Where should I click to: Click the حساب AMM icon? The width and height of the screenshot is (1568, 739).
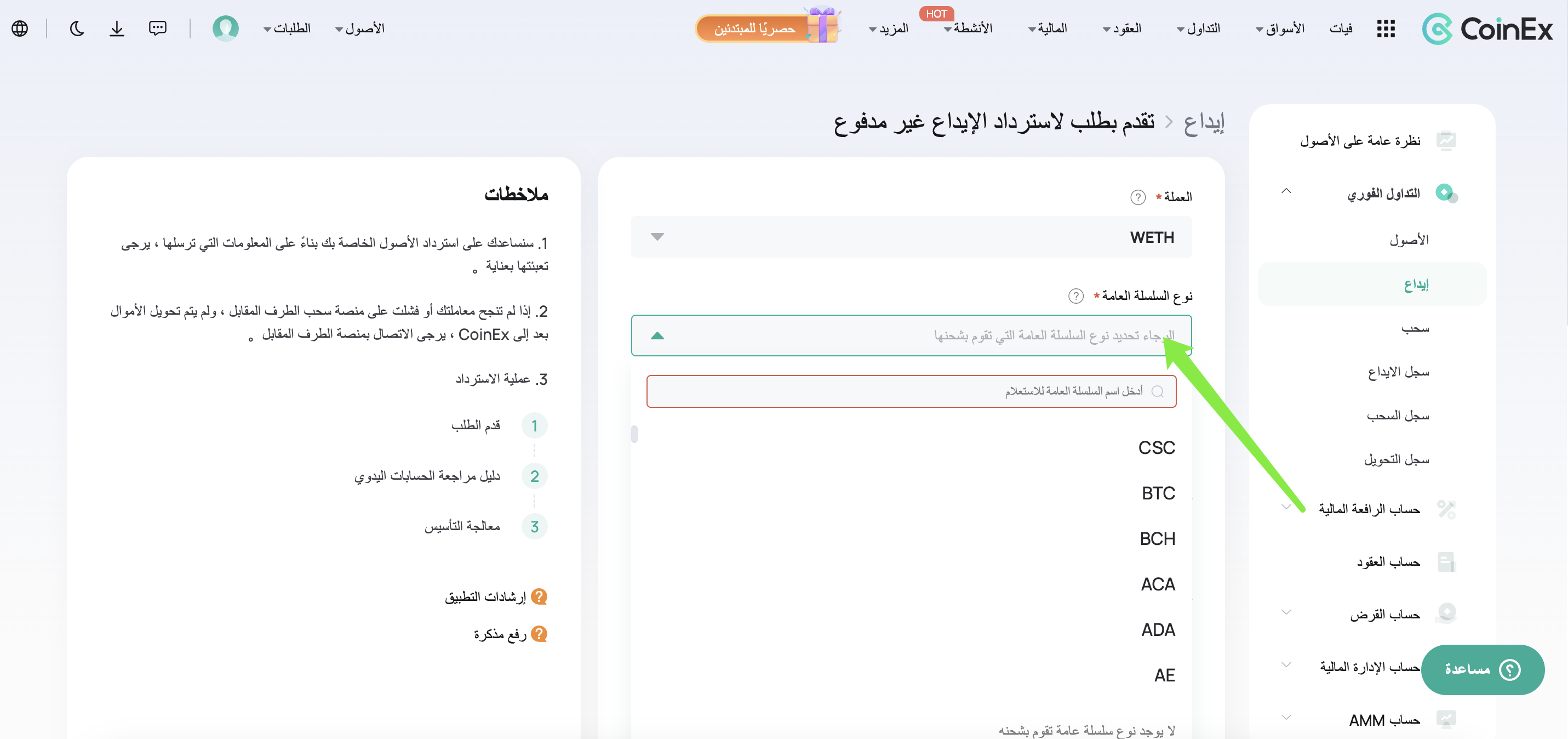click(x=1446, y=719)
